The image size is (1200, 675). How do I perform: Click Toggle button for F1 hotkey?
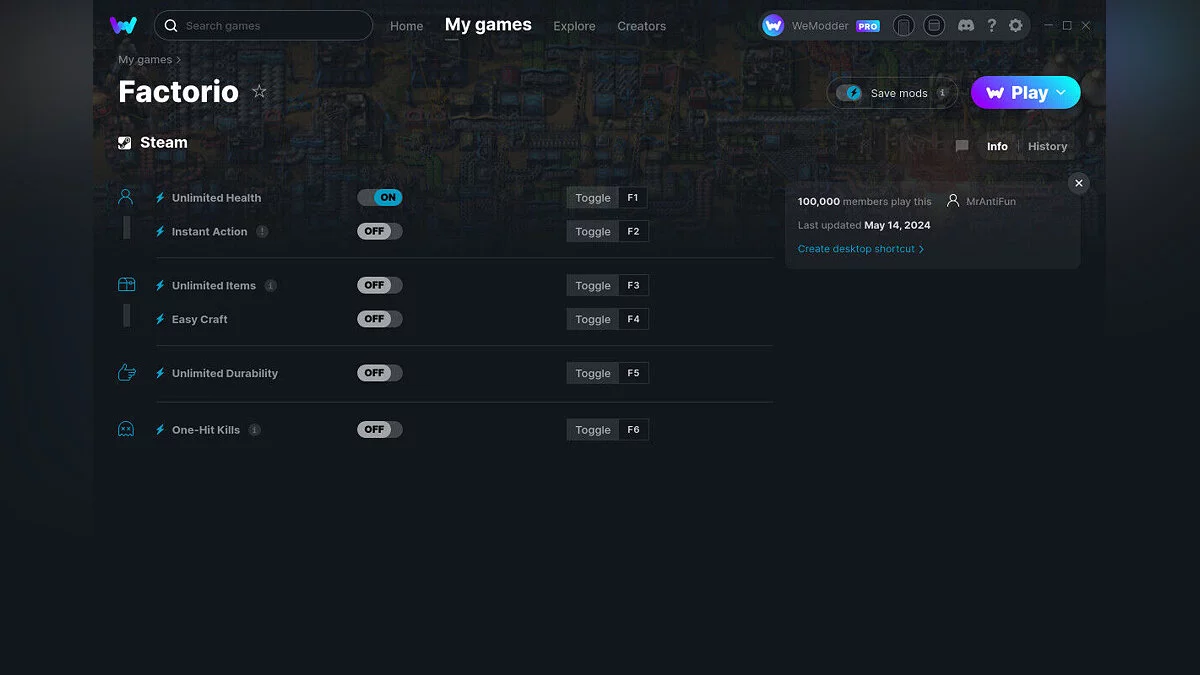point(592,198)
